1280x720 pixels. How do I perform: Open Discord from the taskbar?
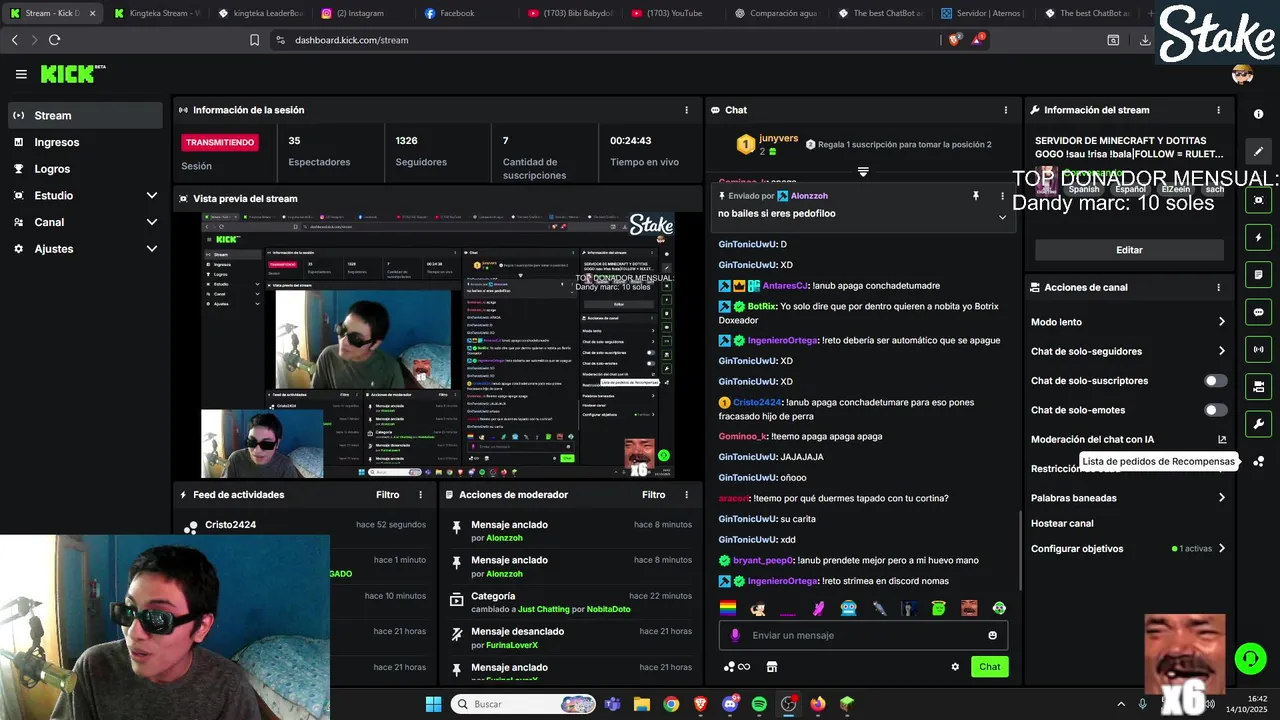(730, 704)
